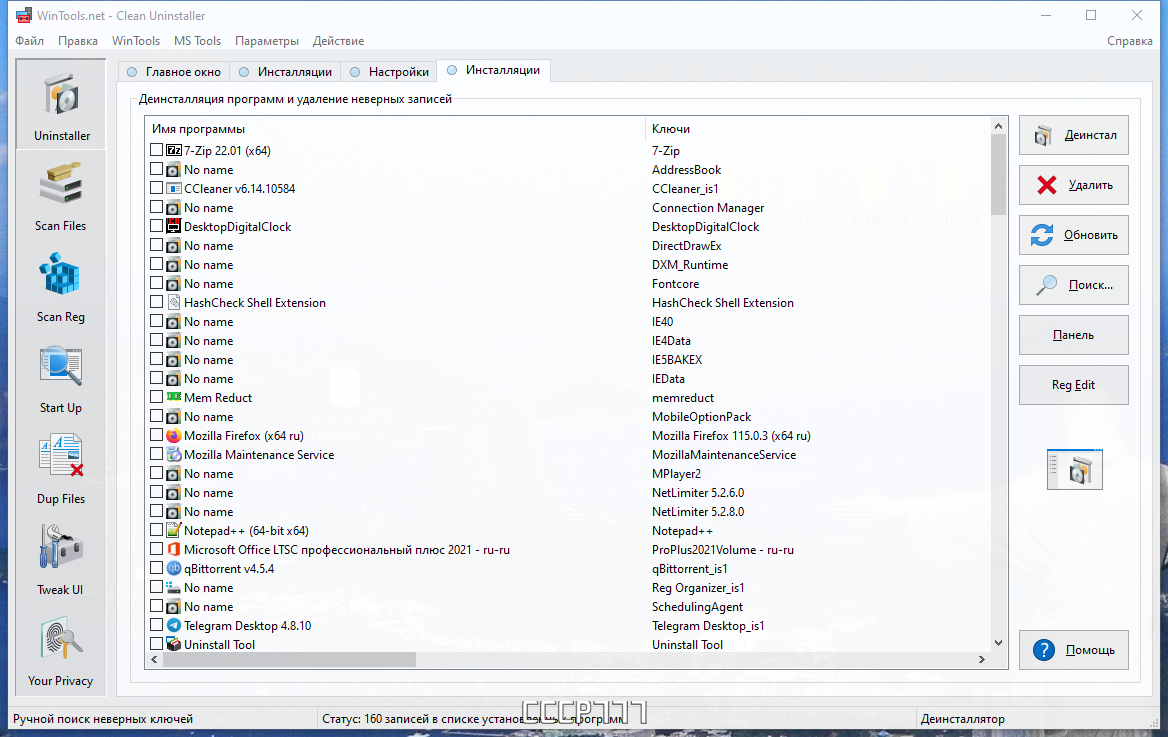The width and height of the screenshot is (1168, 737).
Task: Switch to the Настройки tab
Action: click(389, 72)
